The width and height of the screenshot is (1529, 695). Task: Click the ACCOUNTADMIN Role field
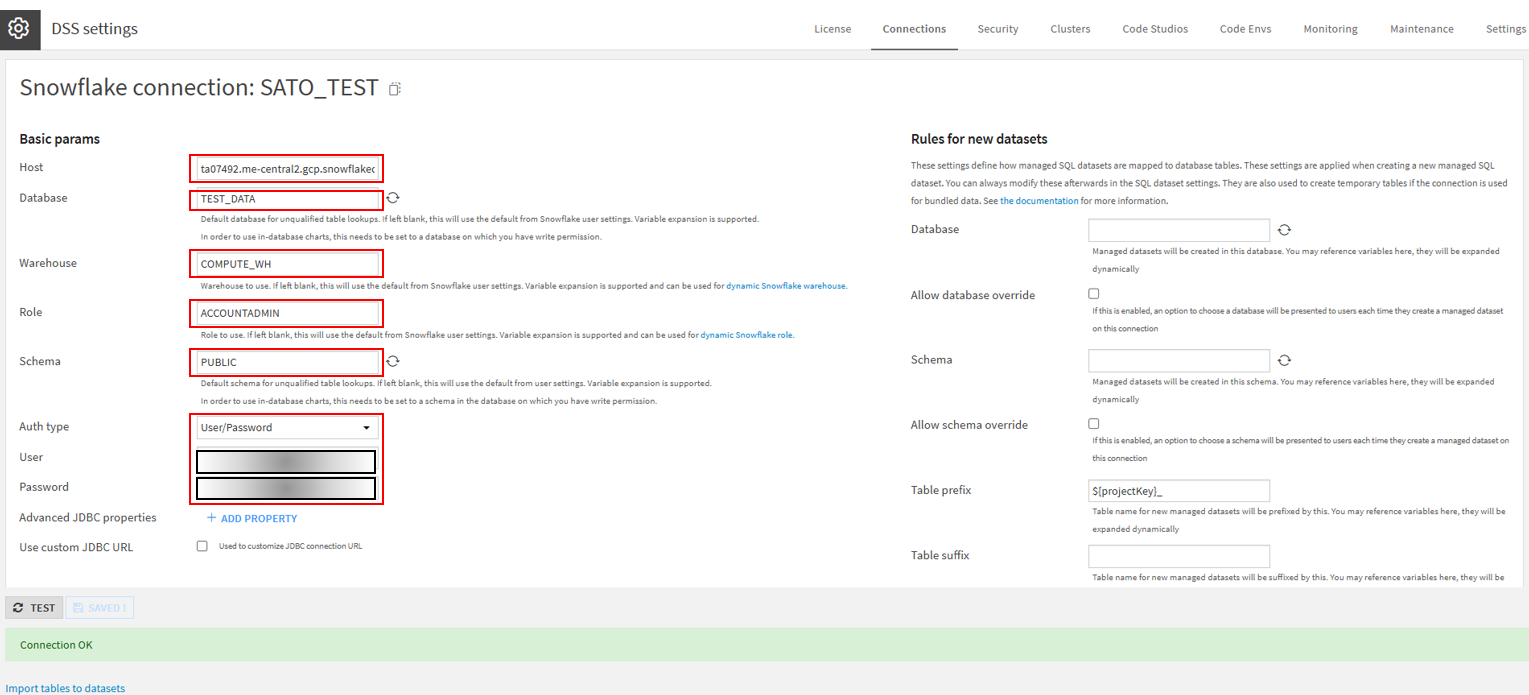coord(287,313)
